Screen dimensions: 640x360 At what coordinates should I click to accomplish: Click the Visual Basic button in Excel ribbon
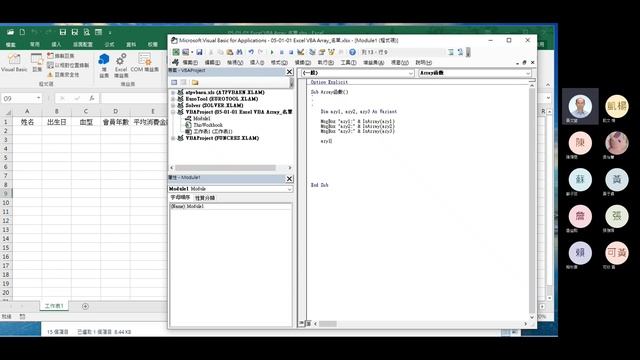pyautogui.click(x=14, y=62)
